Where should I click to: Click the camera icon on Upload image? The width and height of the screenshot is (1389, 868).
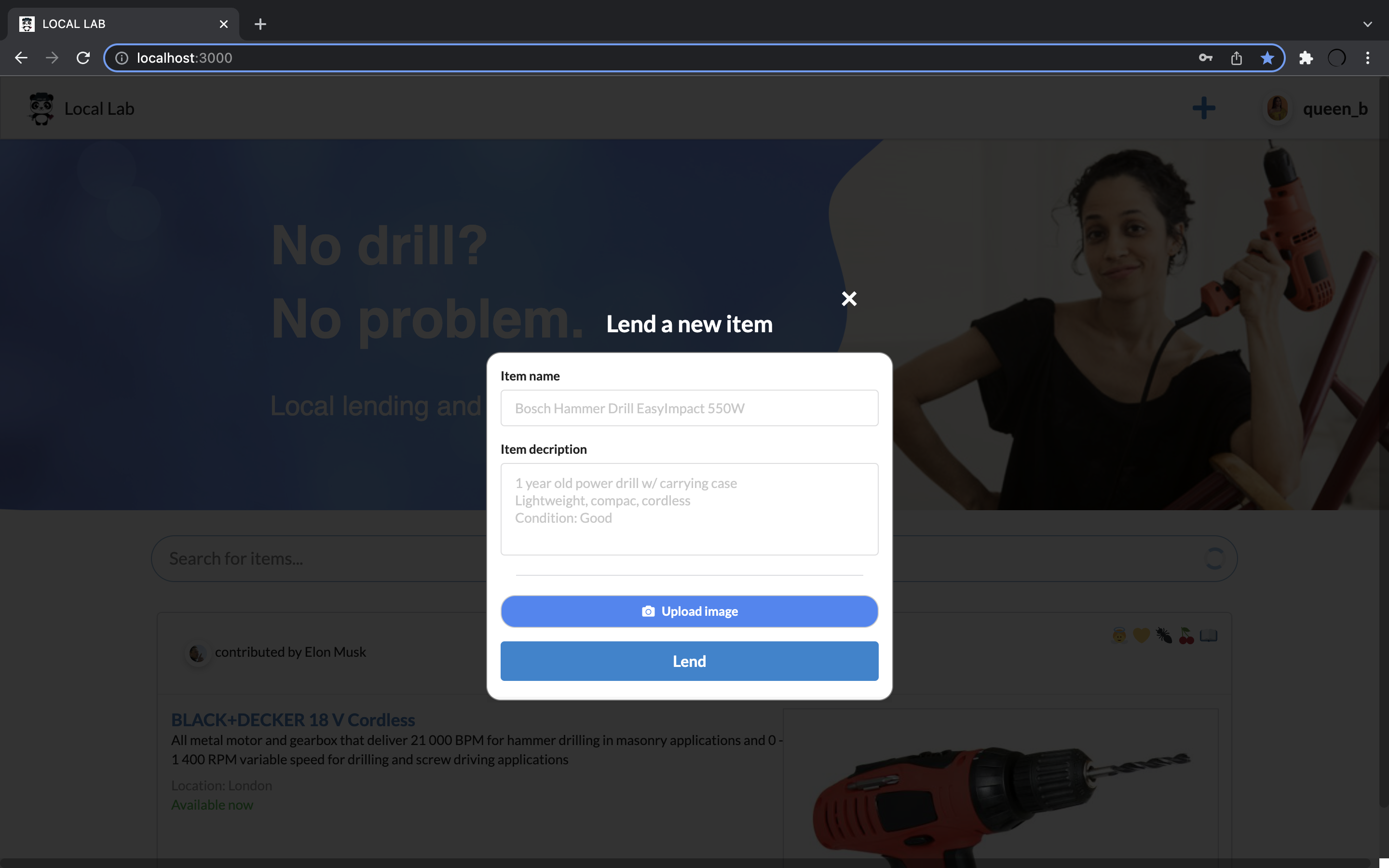click(648, 611)
